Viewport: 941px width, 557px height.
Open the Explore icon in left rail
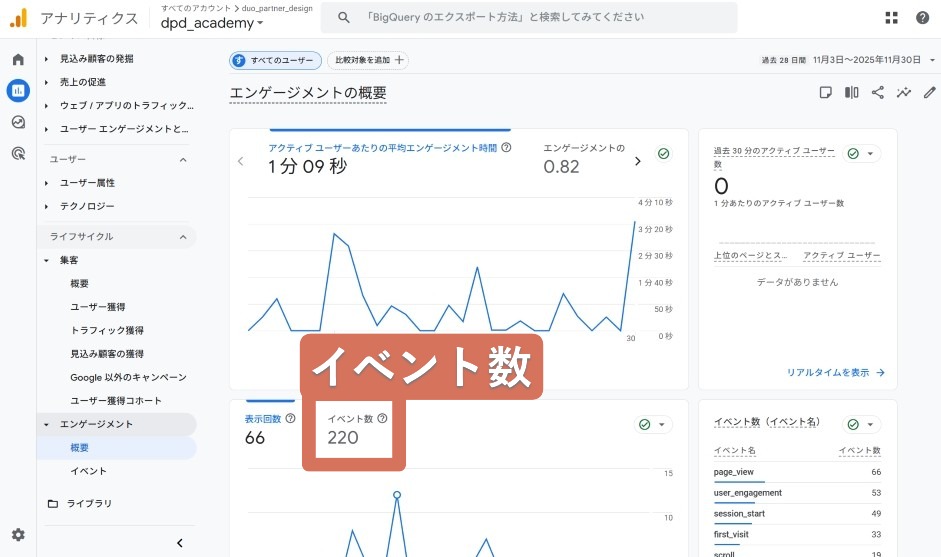pyautogui.click(x=18, y=122)
